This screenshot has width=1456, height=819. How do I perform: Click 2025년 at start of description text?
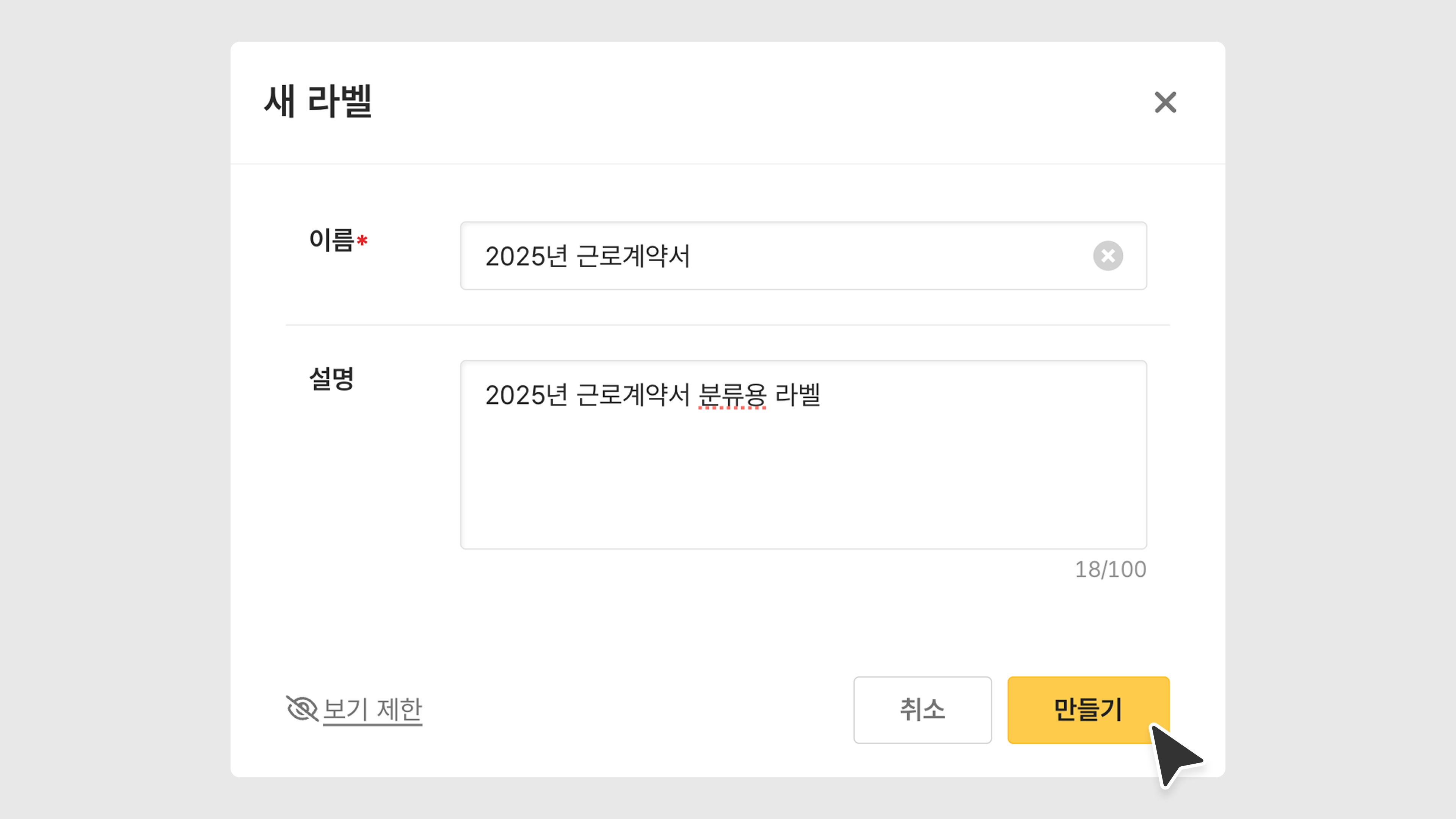pyautogui.click(x=526, y=395)
